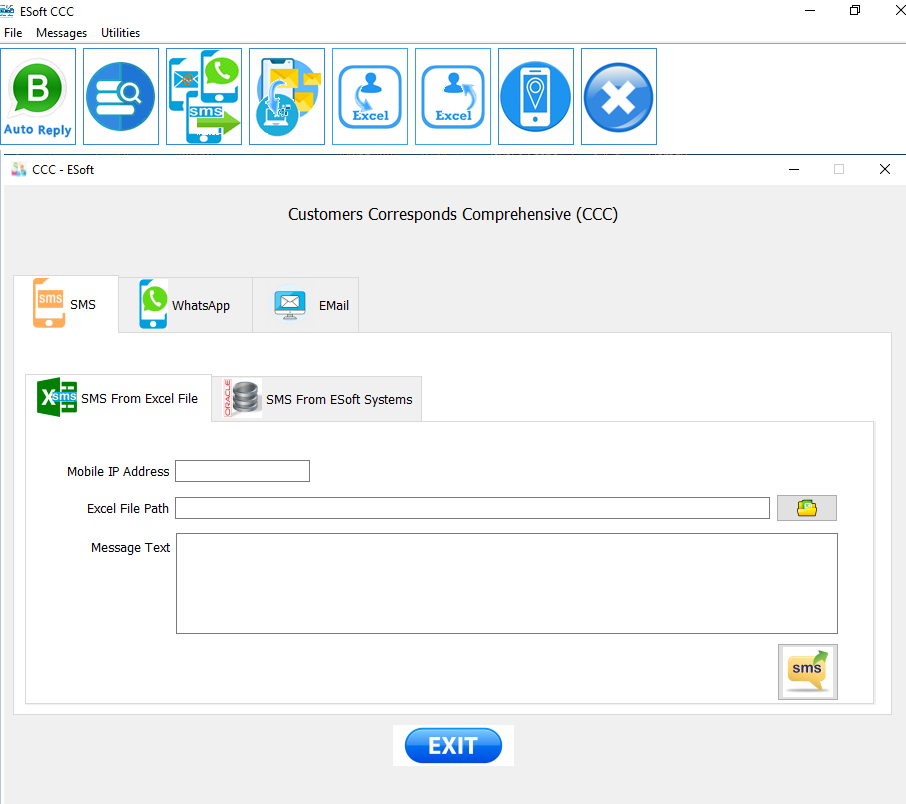Select the SMS From ESoft Systems tab
The height and width of the screenshot is (804, 906).
click(317, 399)
